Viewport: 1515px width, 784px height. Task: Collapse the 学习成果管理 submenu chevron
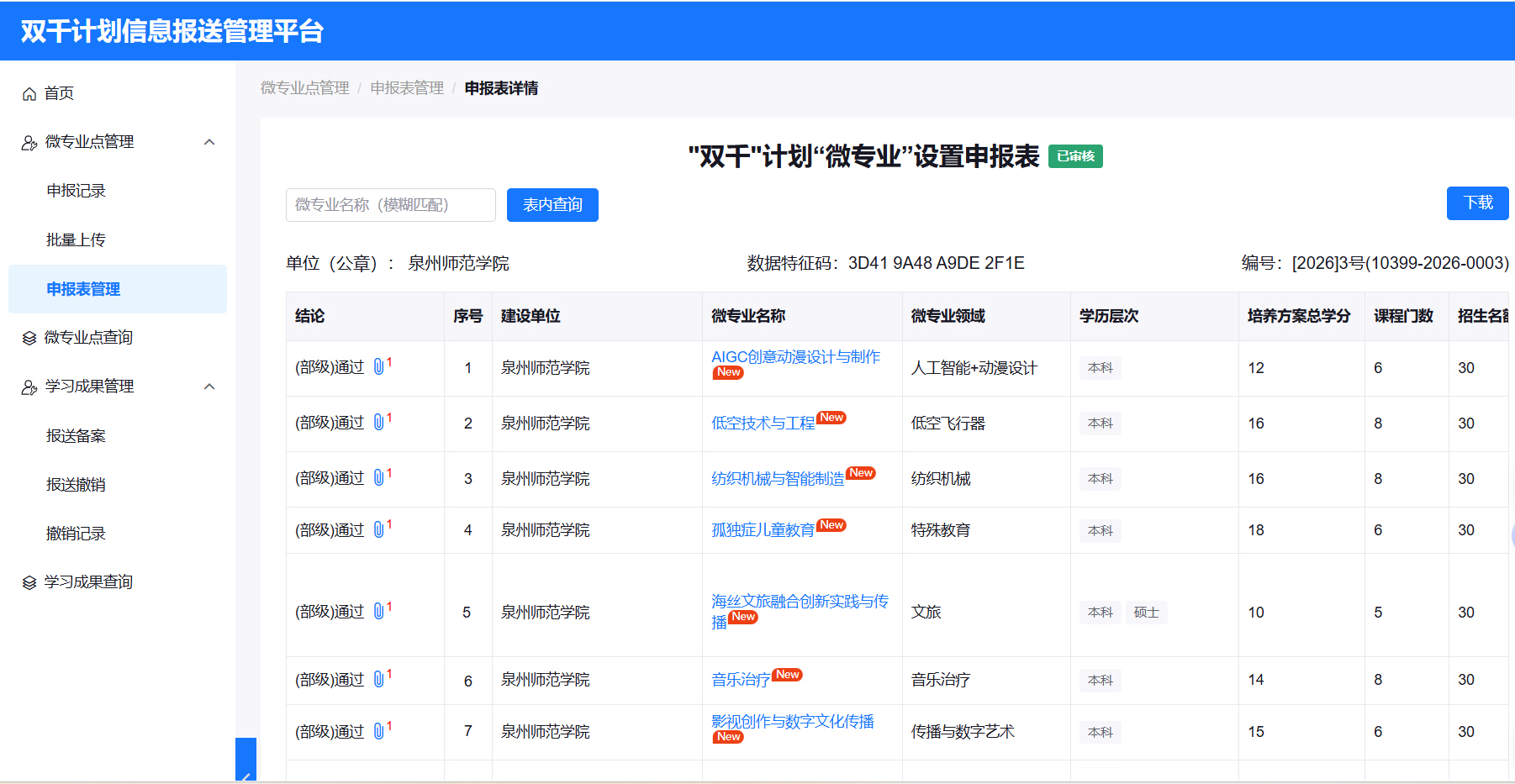[209, 387]
